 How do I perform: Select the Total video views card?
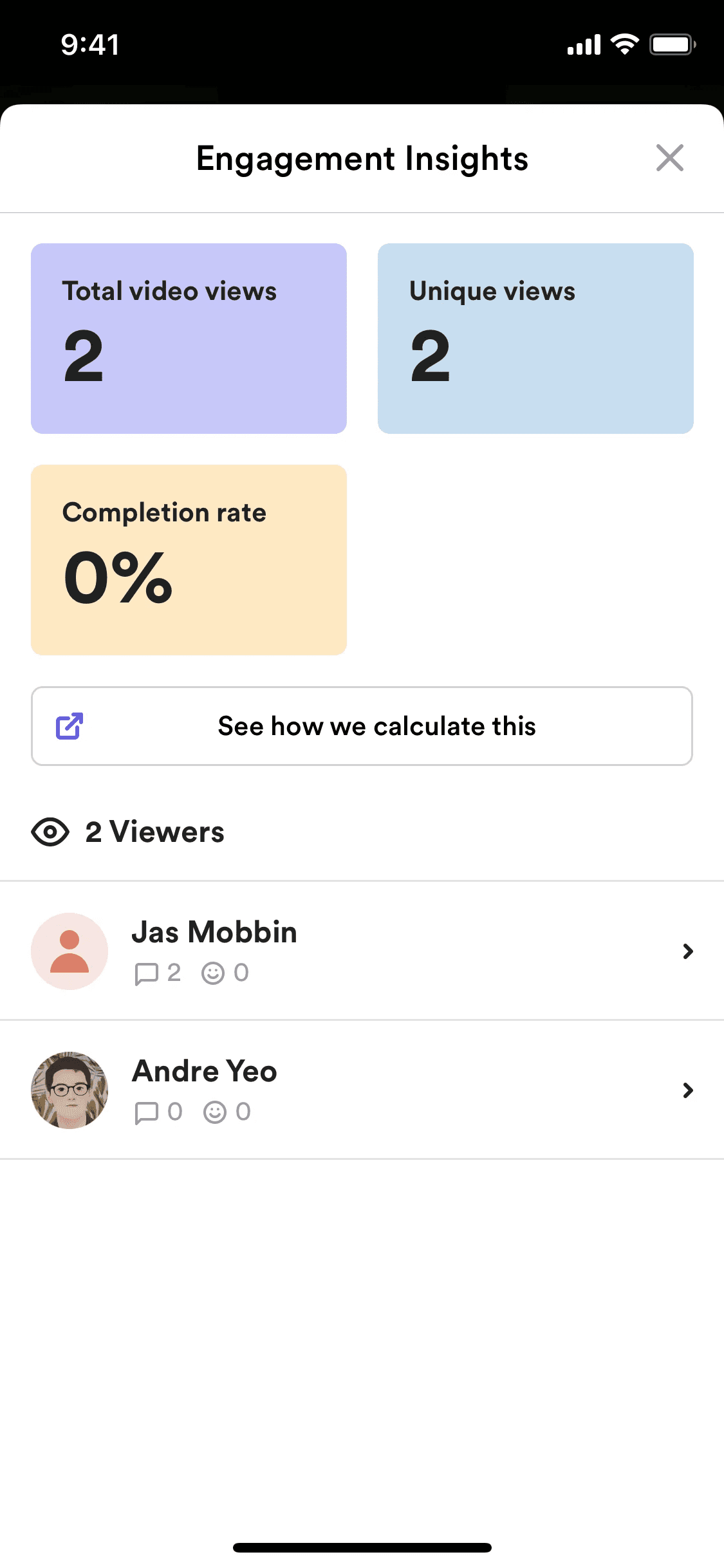point(189,339)
